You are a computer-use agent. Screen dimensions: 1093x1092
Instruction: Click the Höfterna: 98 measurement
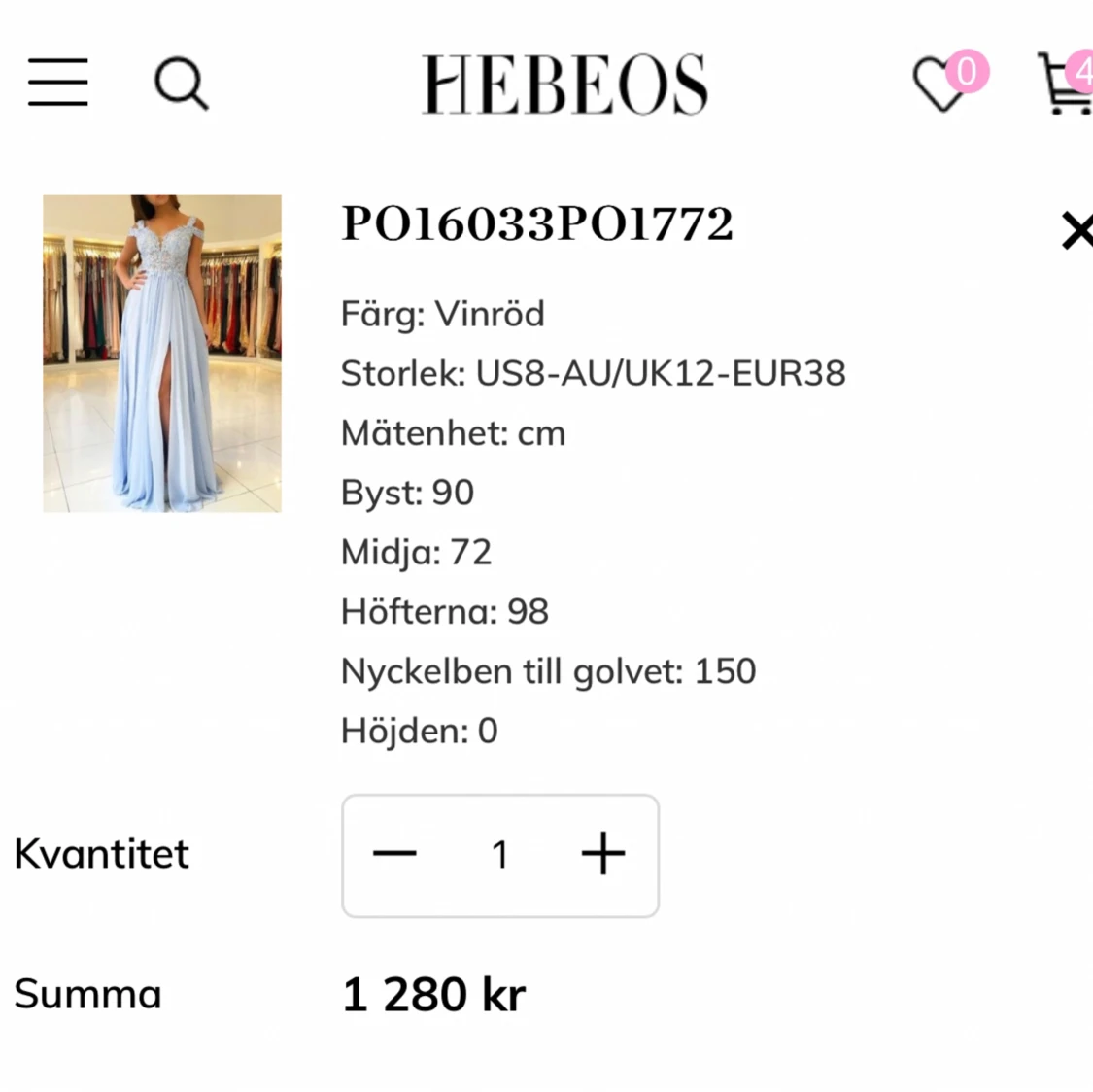coord(444,612)
